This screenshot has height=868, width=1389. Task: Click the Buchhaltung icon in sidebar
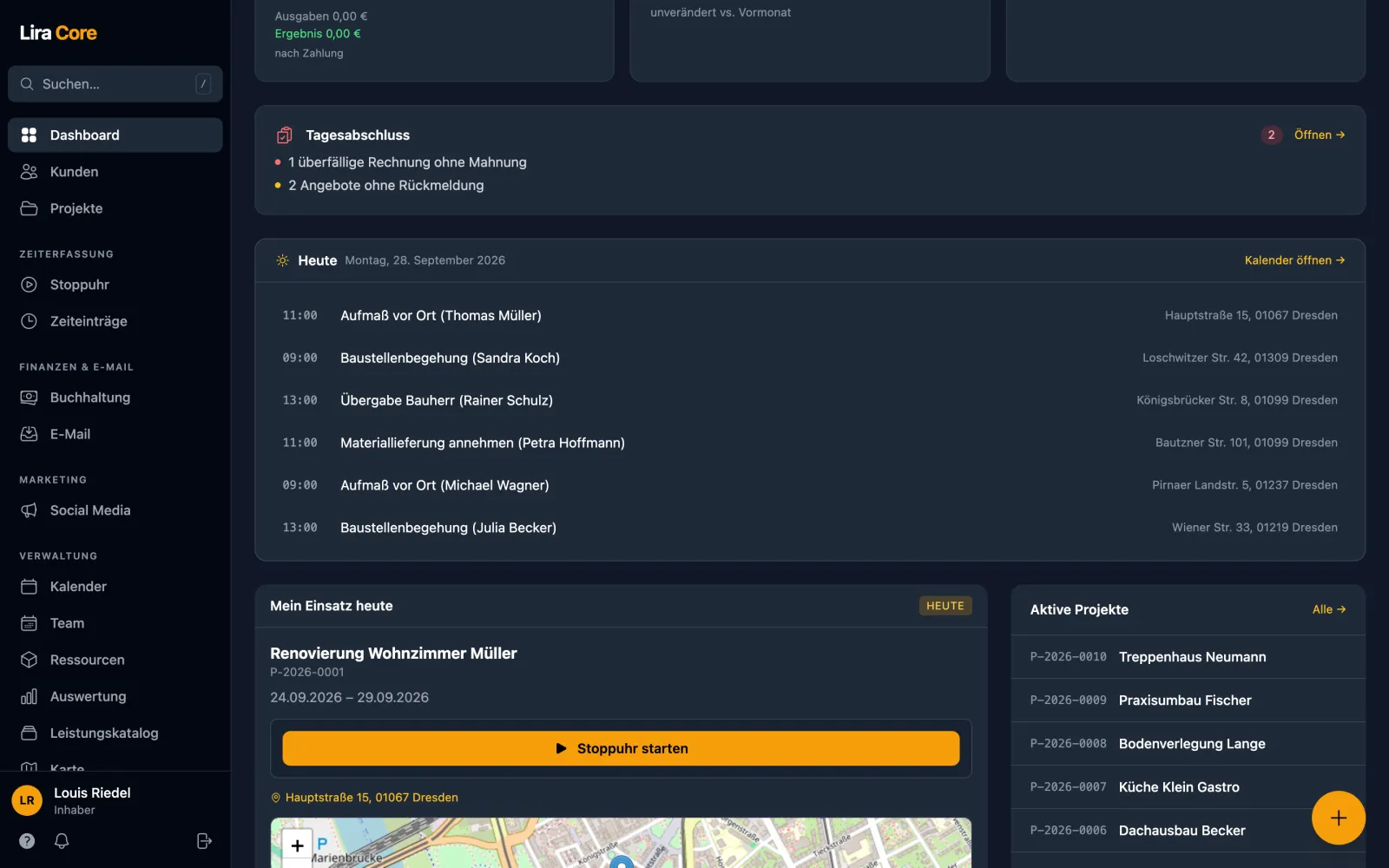29,398
